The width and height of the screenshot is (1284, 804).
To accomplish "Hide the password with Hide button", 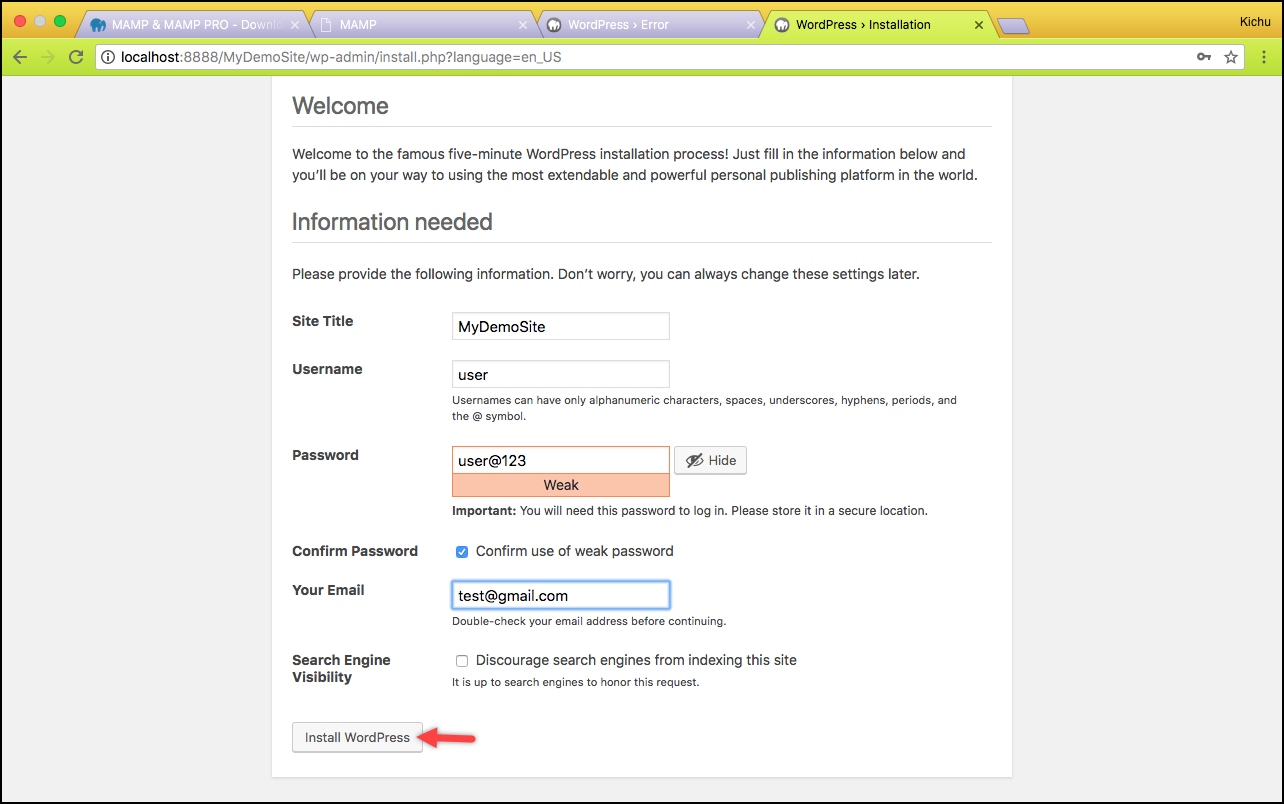I will point(710,460).
